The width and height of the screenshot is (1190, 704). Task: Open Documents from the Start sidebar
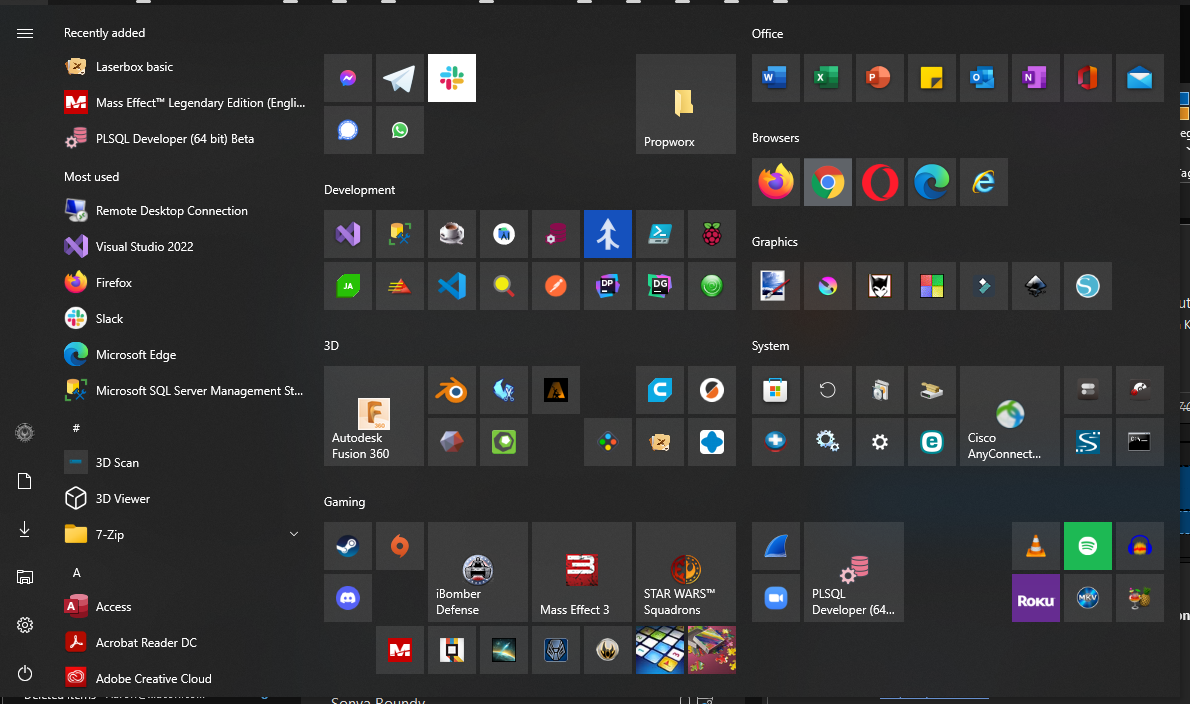coord(24,481)
